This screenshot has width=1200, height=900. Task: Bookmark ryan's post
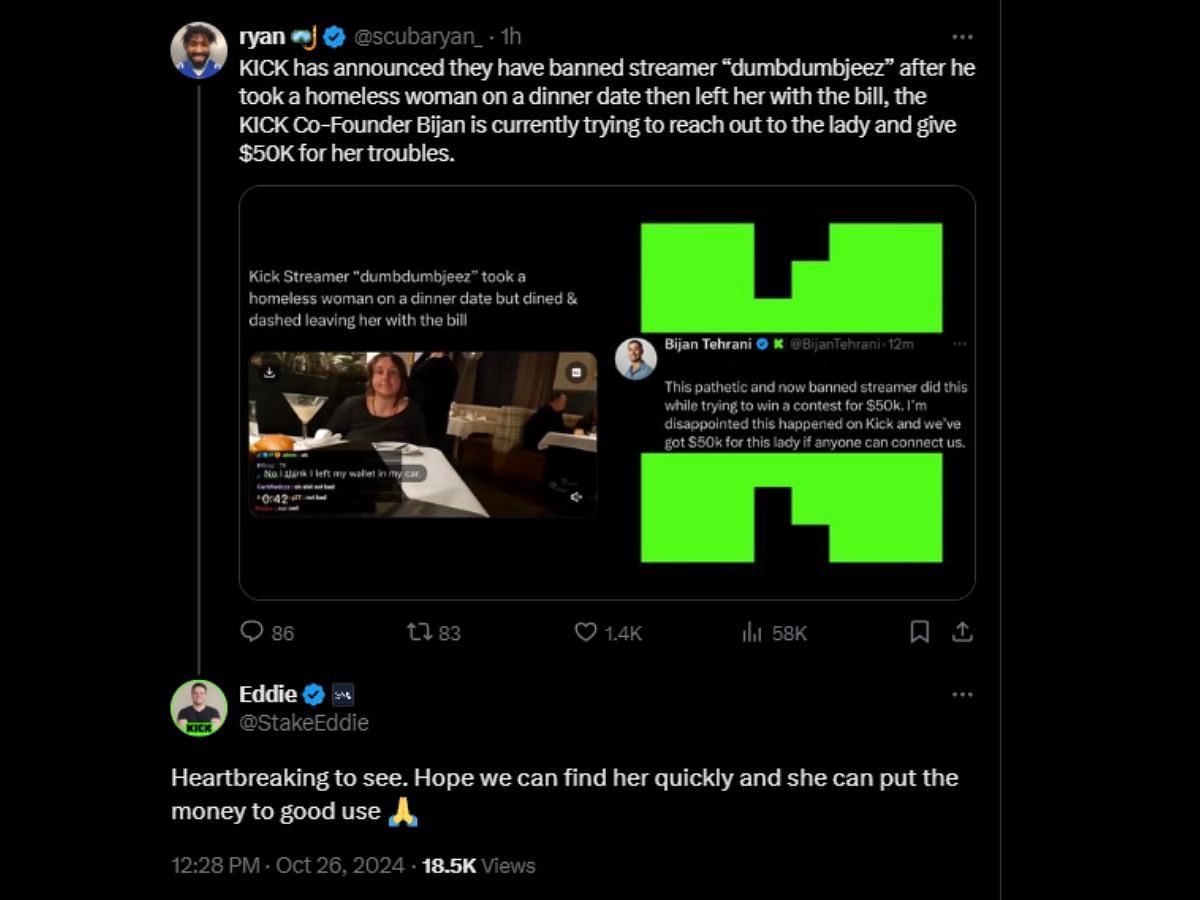click(x=919, y=632)
